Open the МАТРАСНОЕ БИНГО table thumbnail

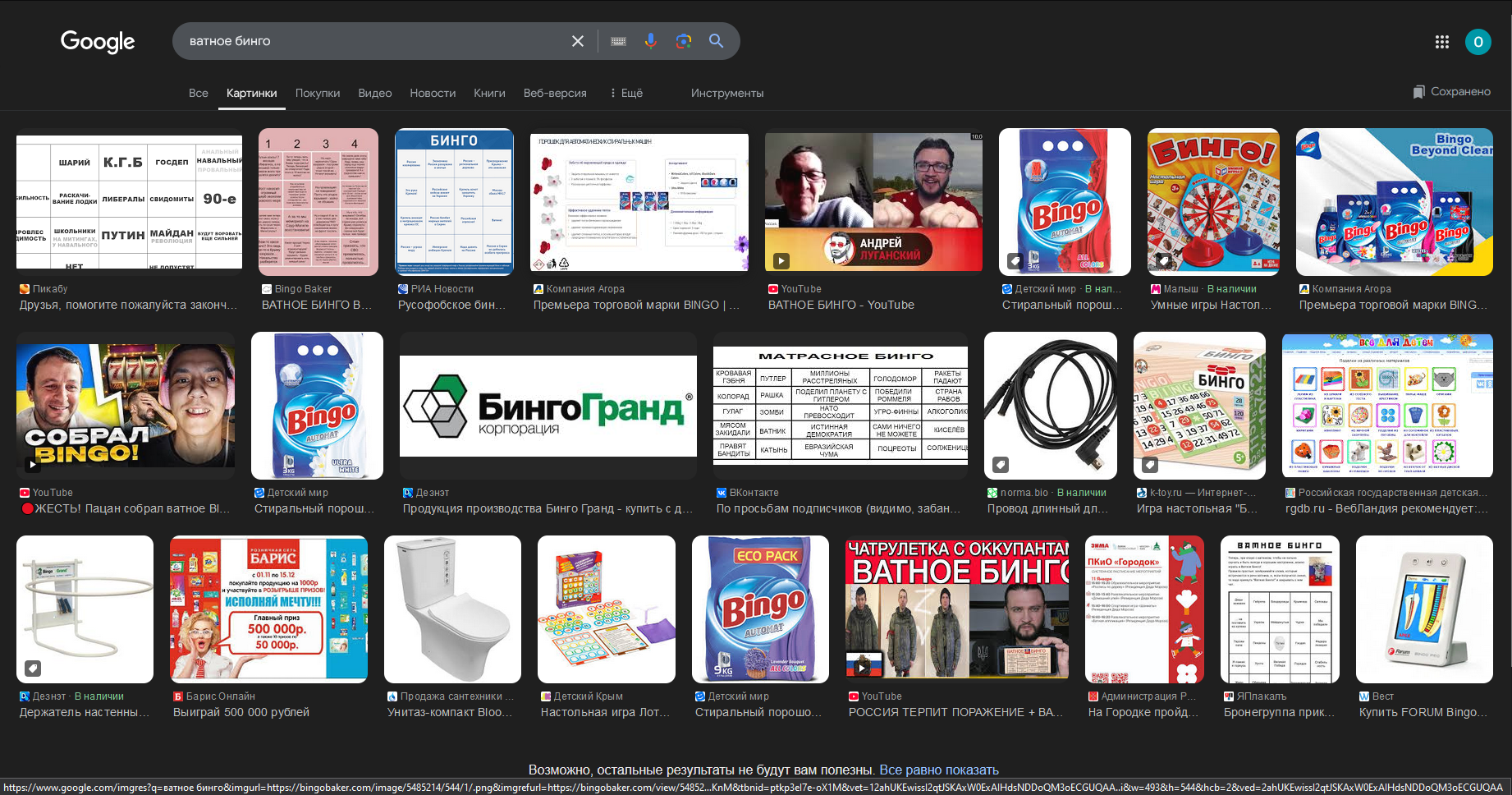[x=841, y=406]
